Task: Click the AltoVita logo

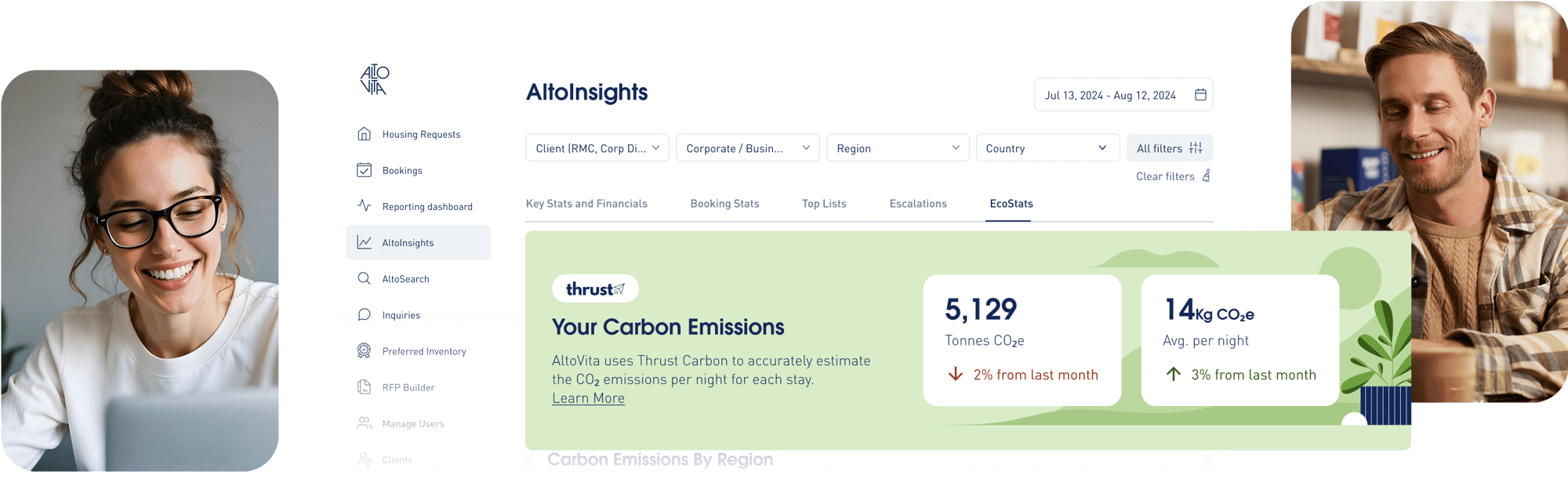Action: click(375, 80)
